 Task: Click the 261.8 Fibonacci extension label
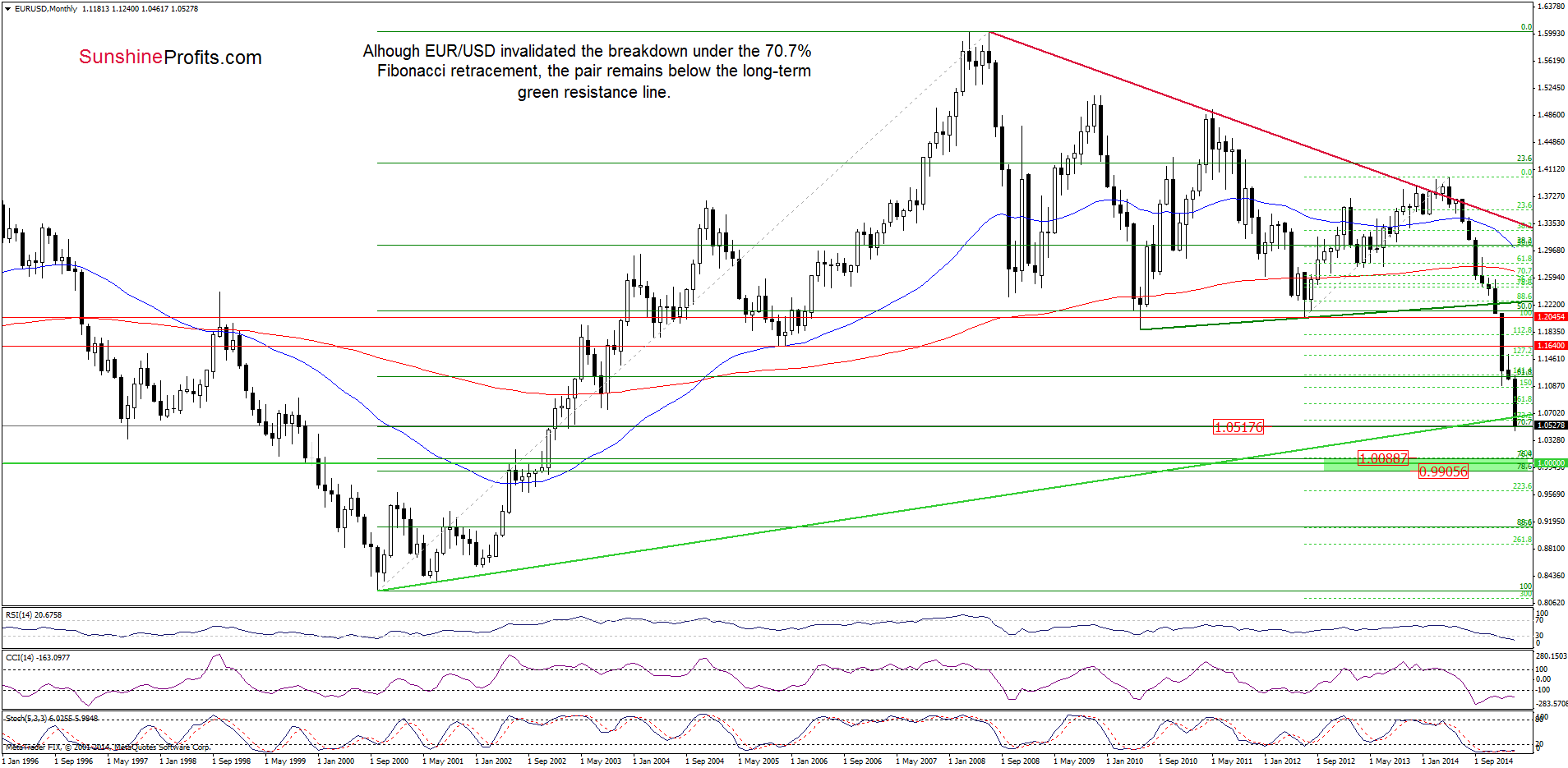[x=1523, y=540]
